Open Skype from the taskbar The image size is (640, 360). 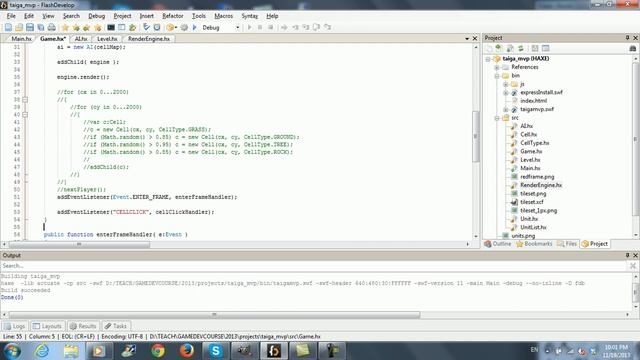click(216, 351)
